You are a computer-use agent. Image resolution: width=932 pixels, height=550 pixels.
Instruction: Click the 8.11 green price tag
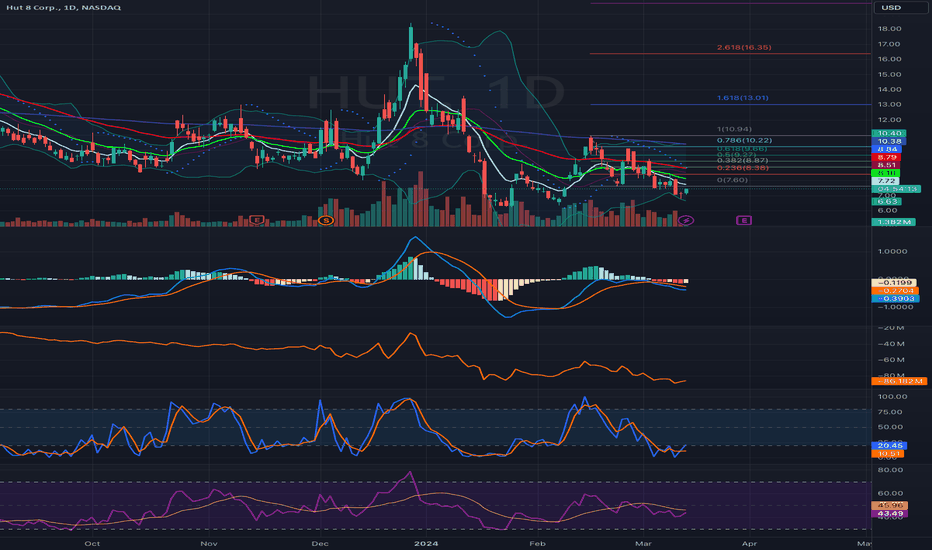tap(886, 173)
